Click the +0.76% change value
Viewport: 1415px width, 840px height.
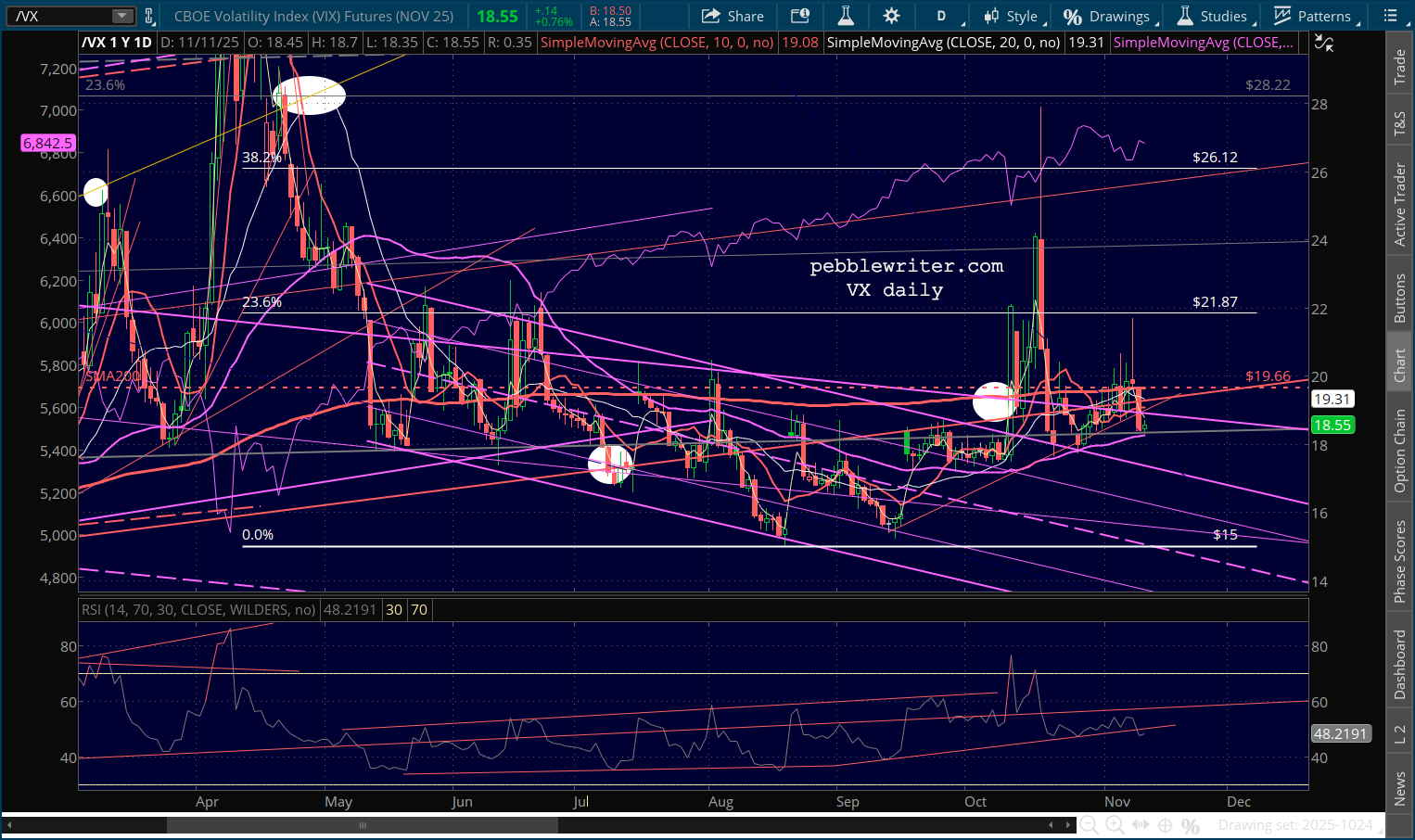[x=553, y=22]
